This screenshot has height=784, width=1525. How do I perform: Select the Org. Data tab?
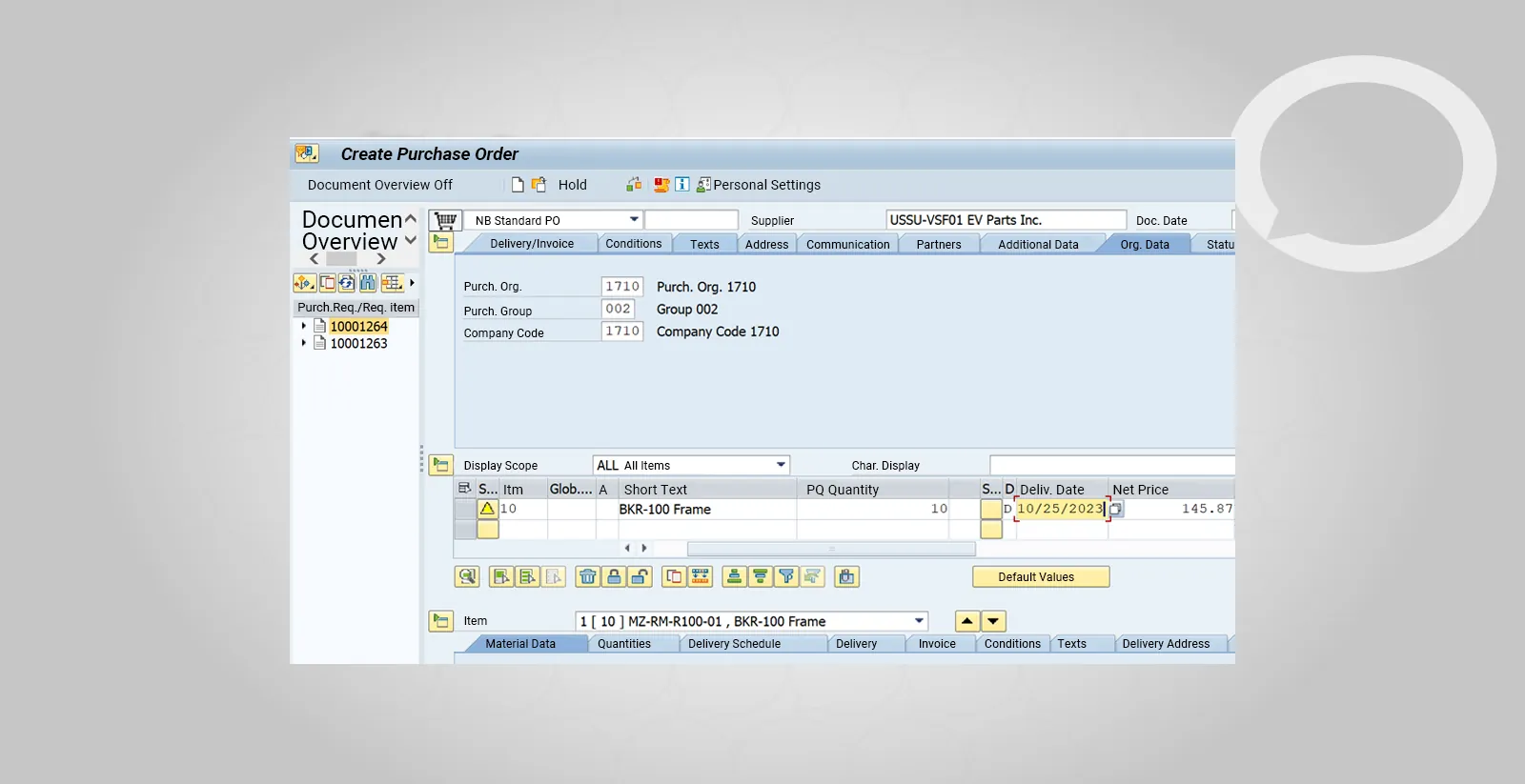[1144, 245]
